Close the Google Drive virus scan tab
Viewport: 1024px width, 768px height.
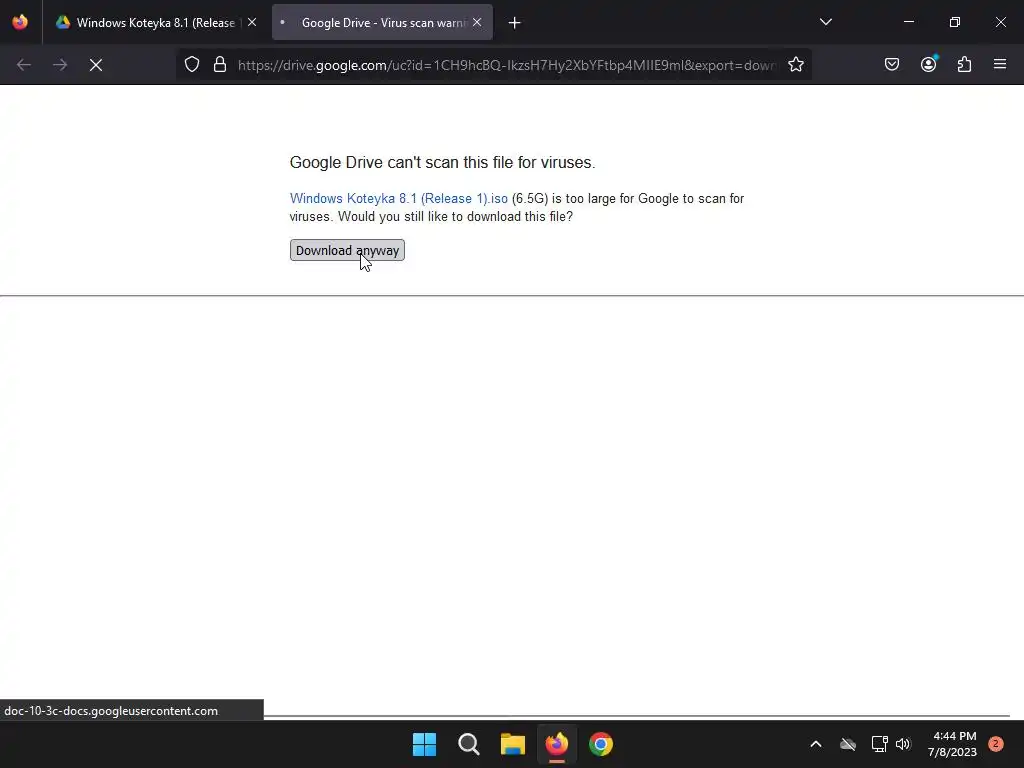pyautogui.click(x=477, y=23)
